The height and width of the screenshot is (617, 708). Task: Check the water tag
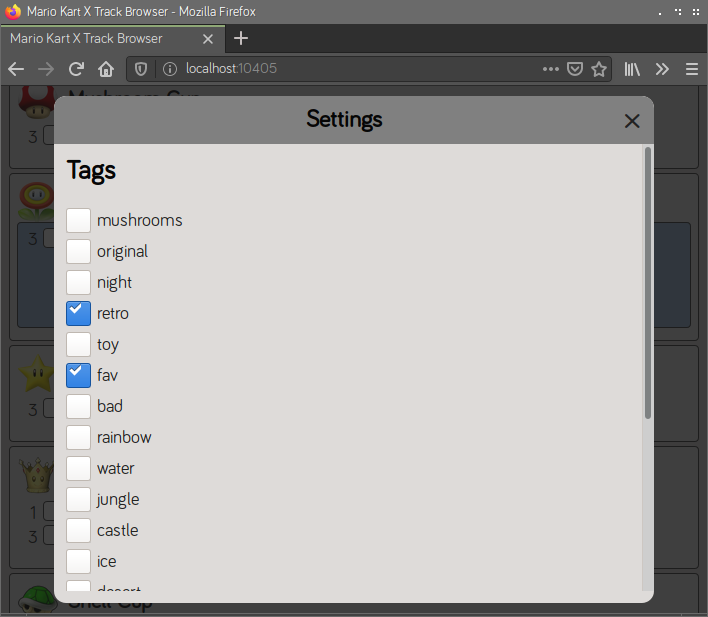[79, 468]
